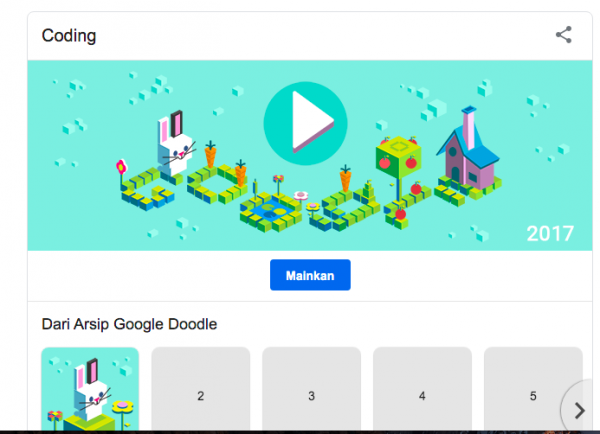
Task: Click the white rabbit in the doodle banner
Action: tap(176, 146)
